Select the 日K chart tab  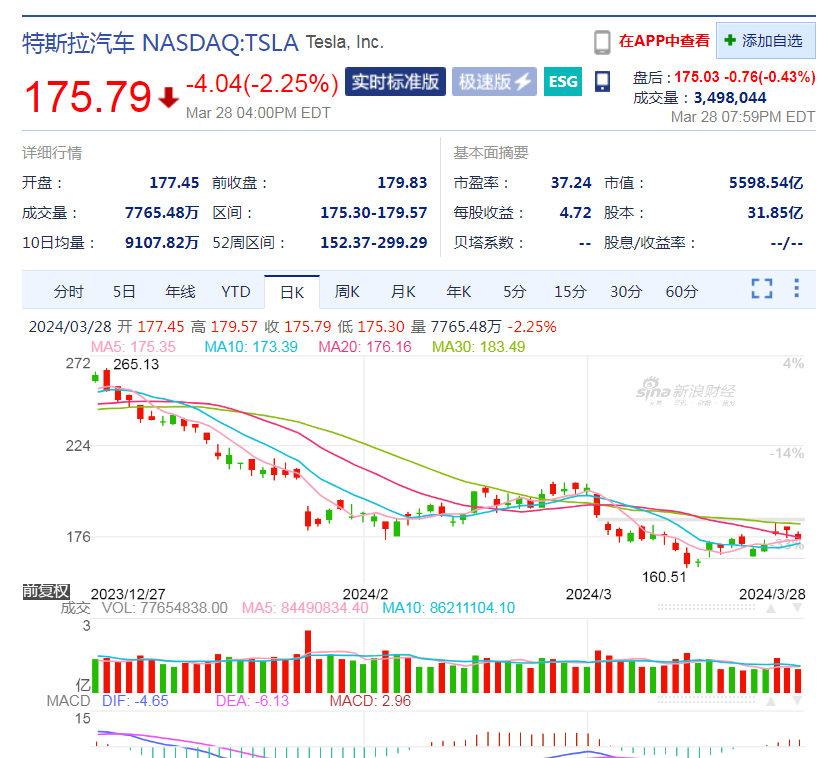(292, 292)
